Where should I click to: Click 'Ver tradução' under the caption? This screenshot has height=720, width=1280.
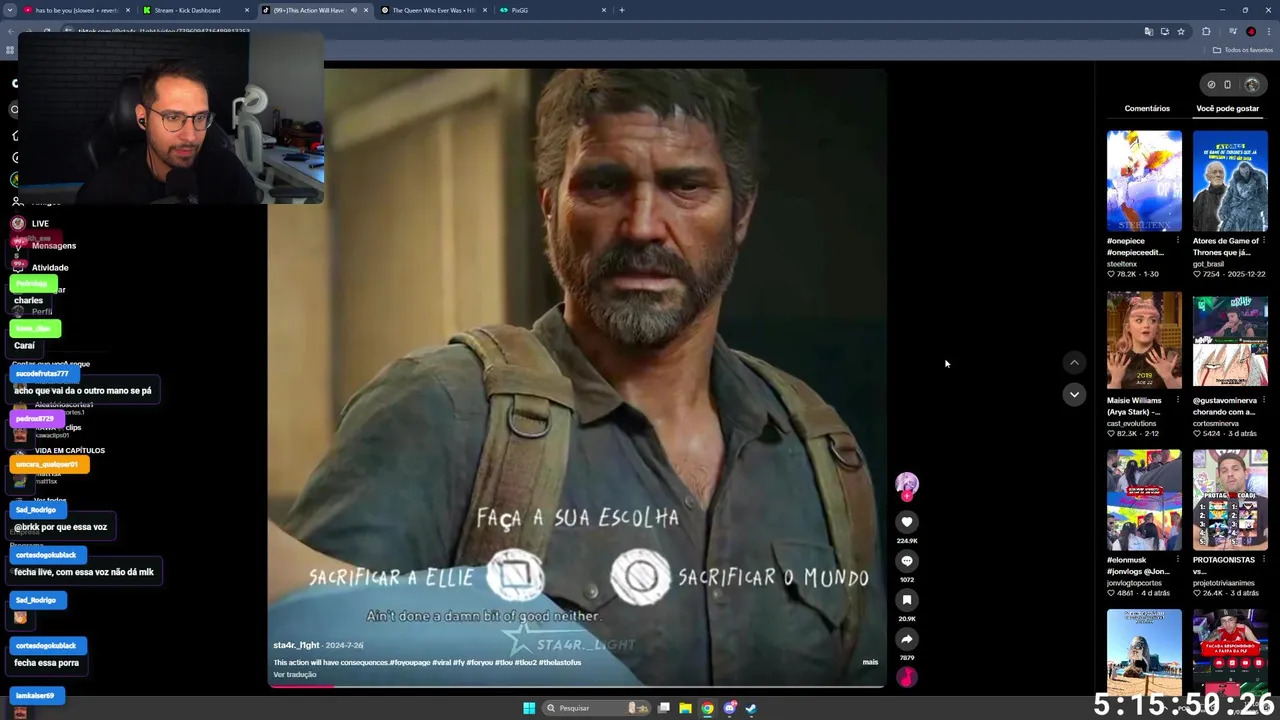[294, 674]
